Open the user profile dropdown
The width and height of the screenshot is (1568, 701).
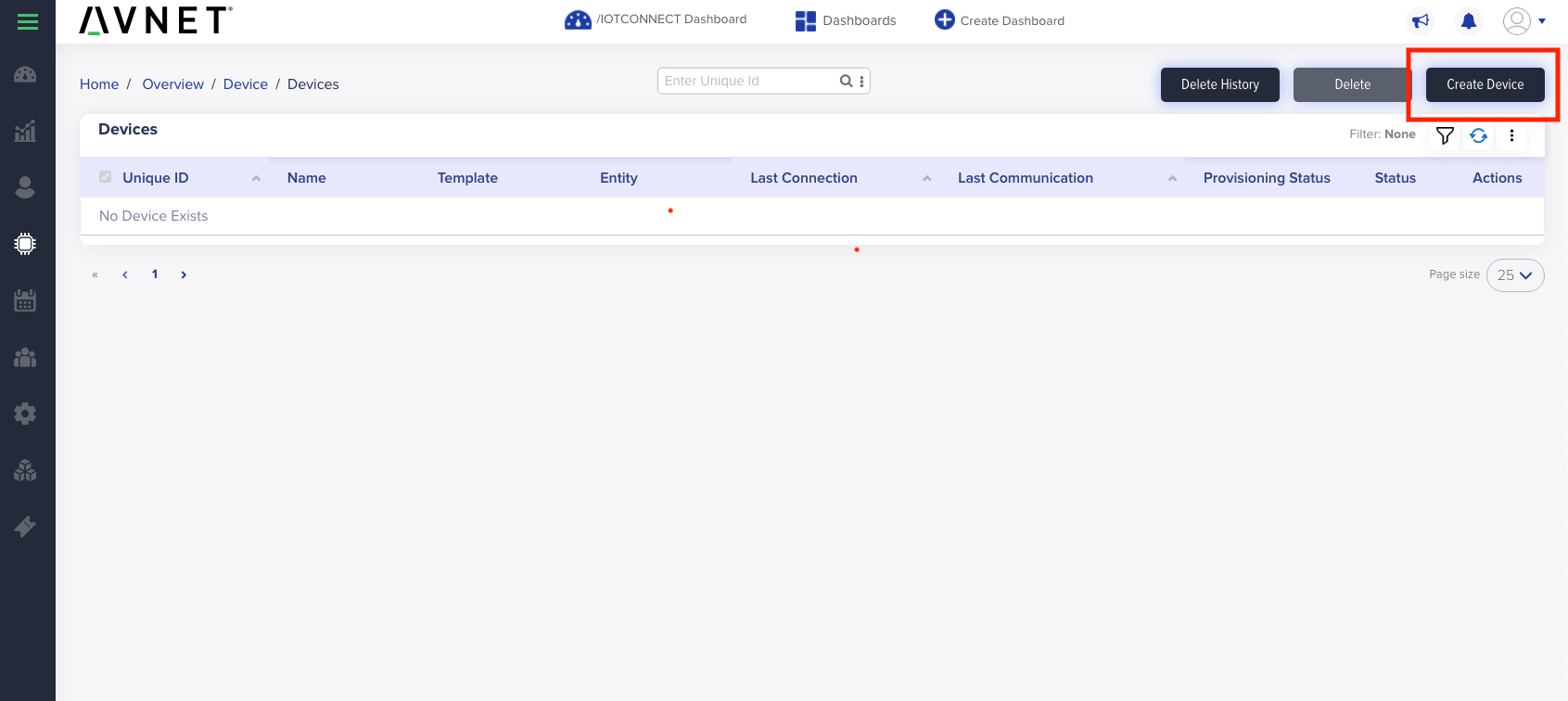(1523, 20)
